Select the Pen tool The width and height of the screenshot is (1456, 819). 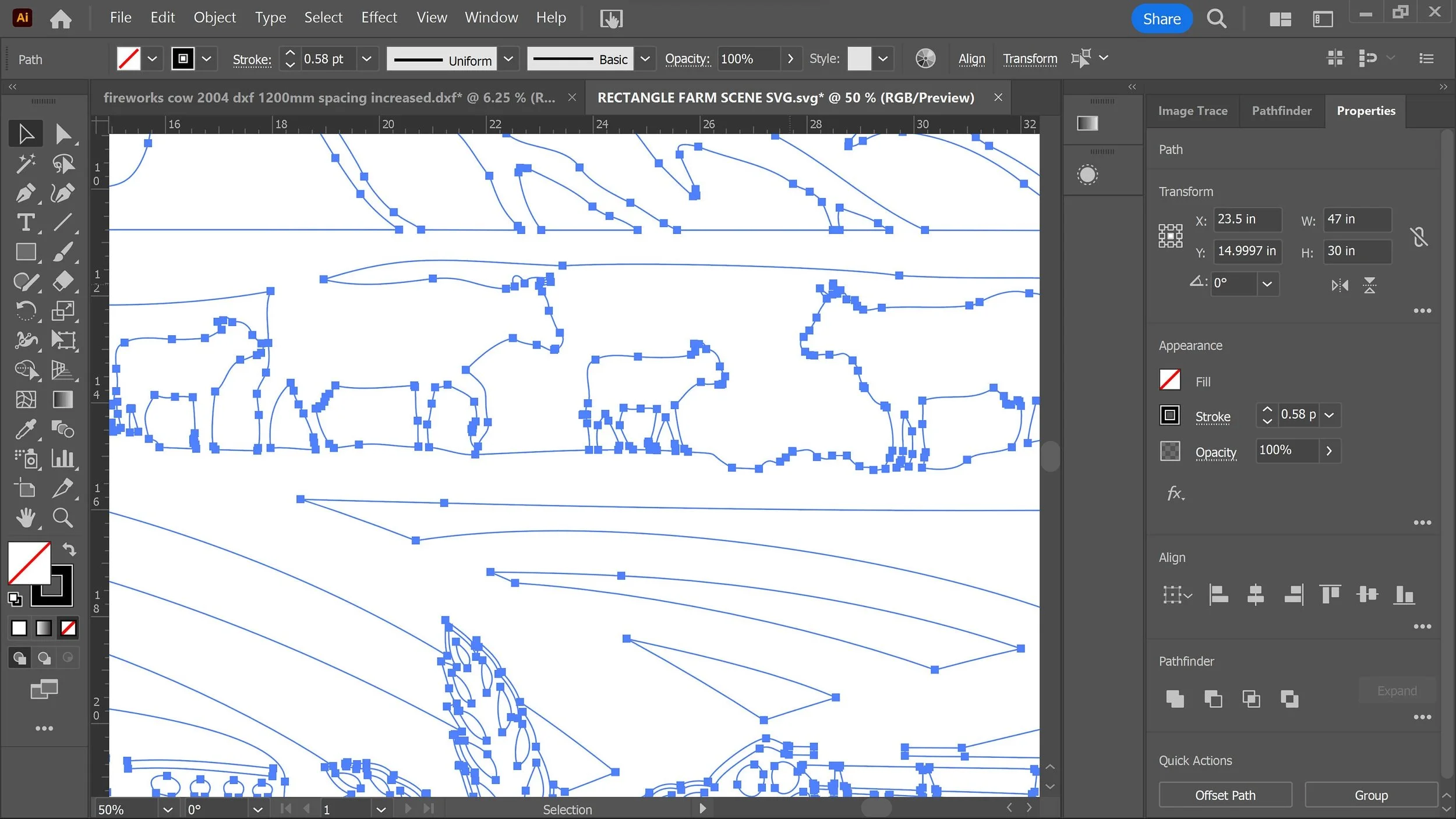click(25, 193)
